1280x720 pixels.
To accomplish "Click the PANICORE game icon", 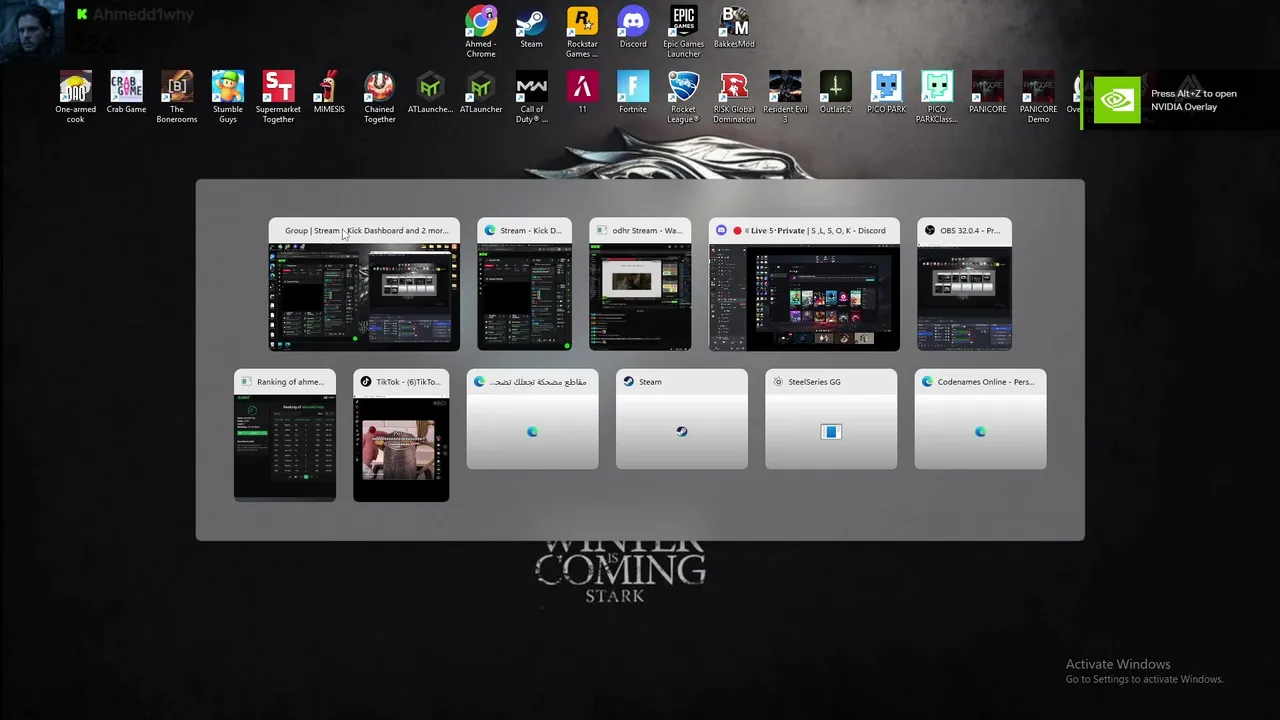I will click(988, 92).
